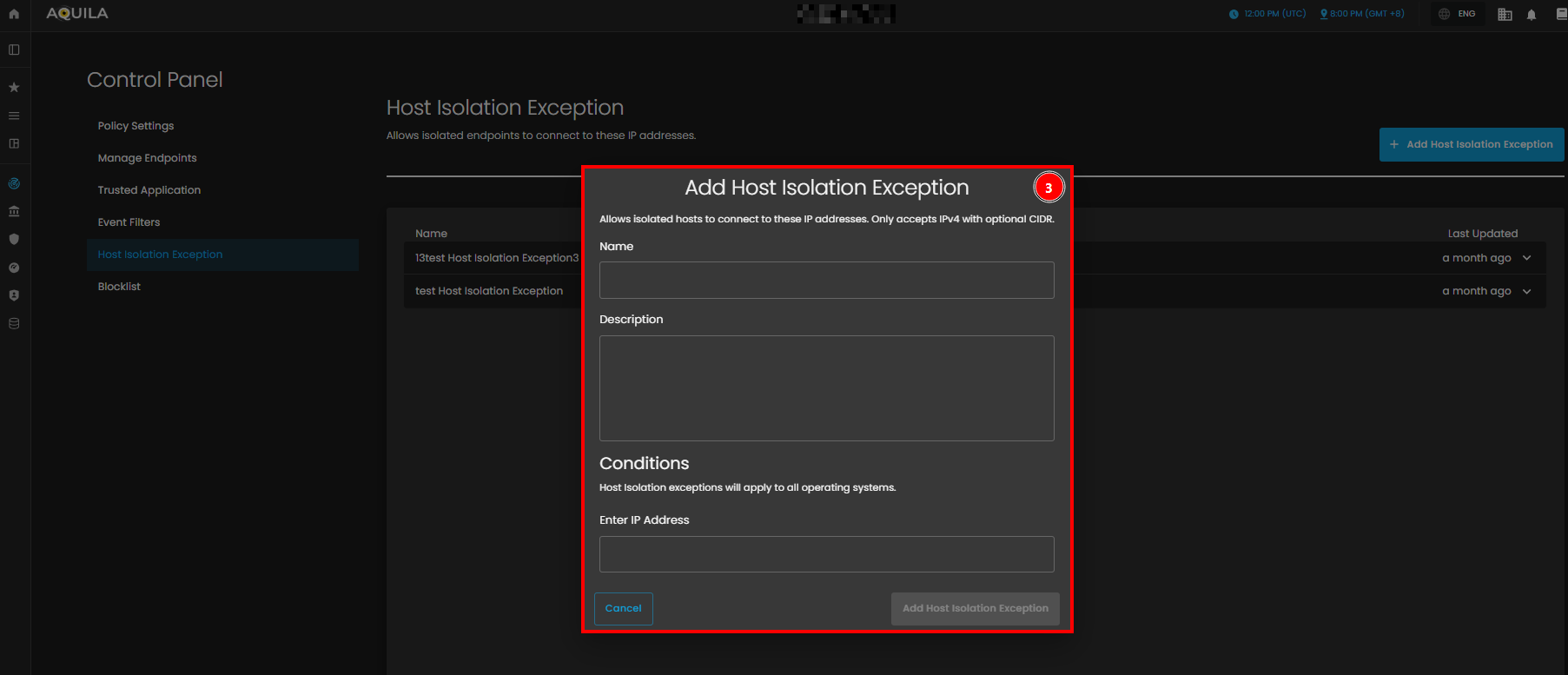Image resolution: width=1568 pixels, height=675 pixels.
Task: Cancel the Add Host Isolation Exception dialog
Action: [623, 608]
